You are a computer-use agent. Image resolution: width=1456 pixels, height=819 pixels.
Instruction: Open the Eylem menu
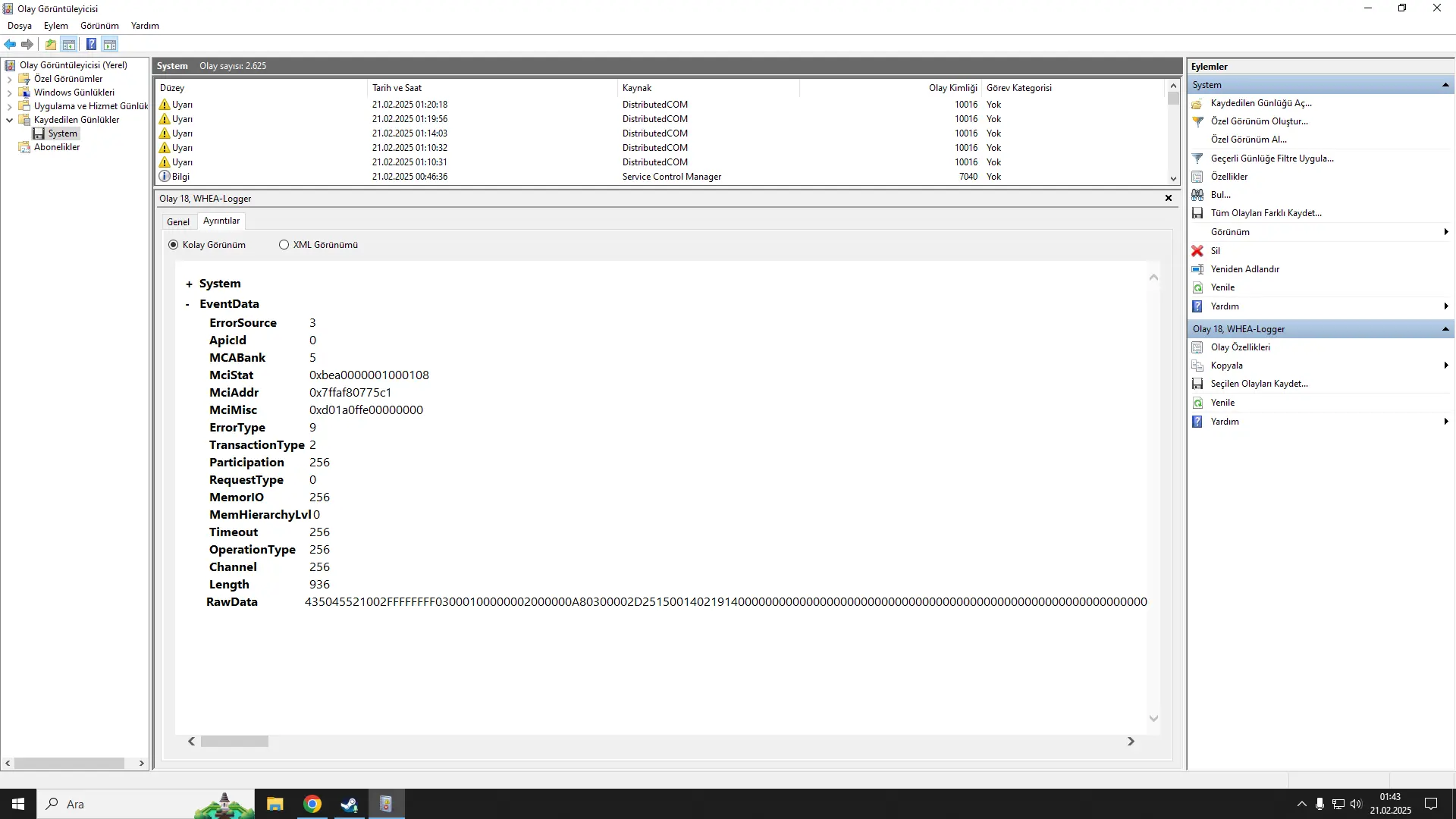pos(56,26)
